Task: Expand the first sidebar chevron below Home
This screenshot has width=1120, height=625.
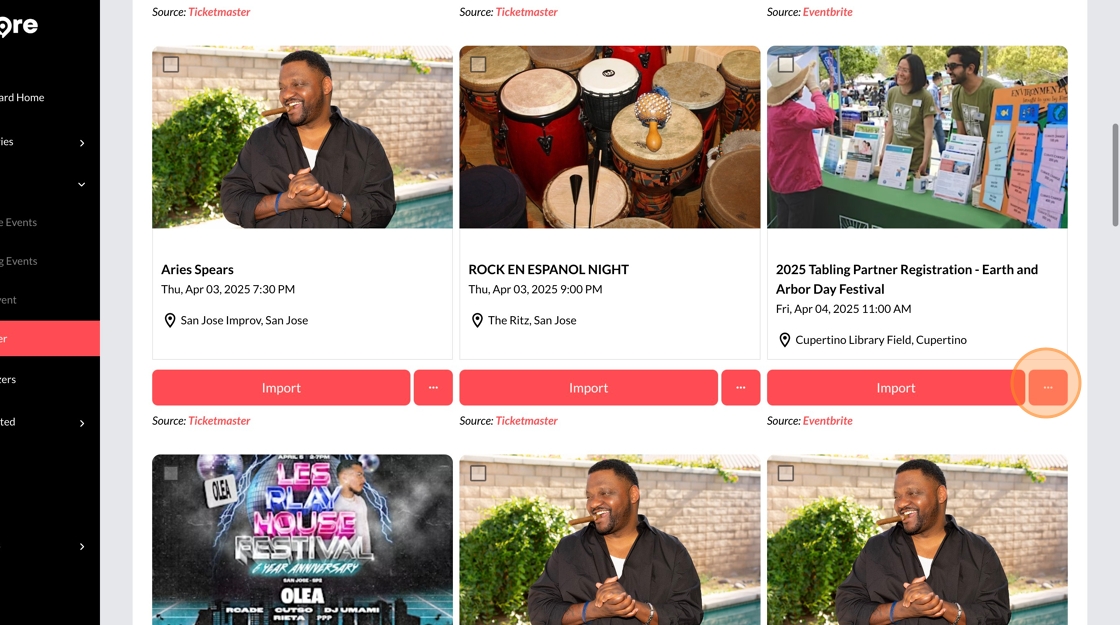Action: 81,143
